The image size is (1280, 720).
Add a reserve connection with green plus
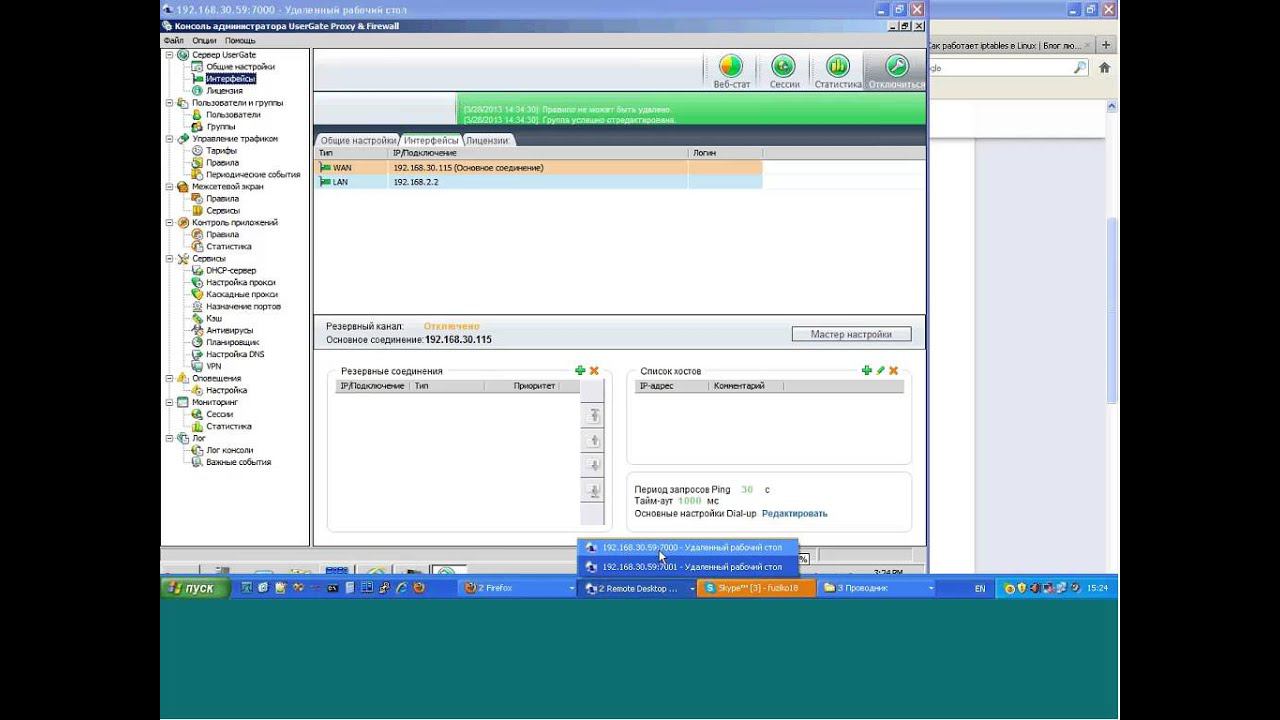point(580,371)
